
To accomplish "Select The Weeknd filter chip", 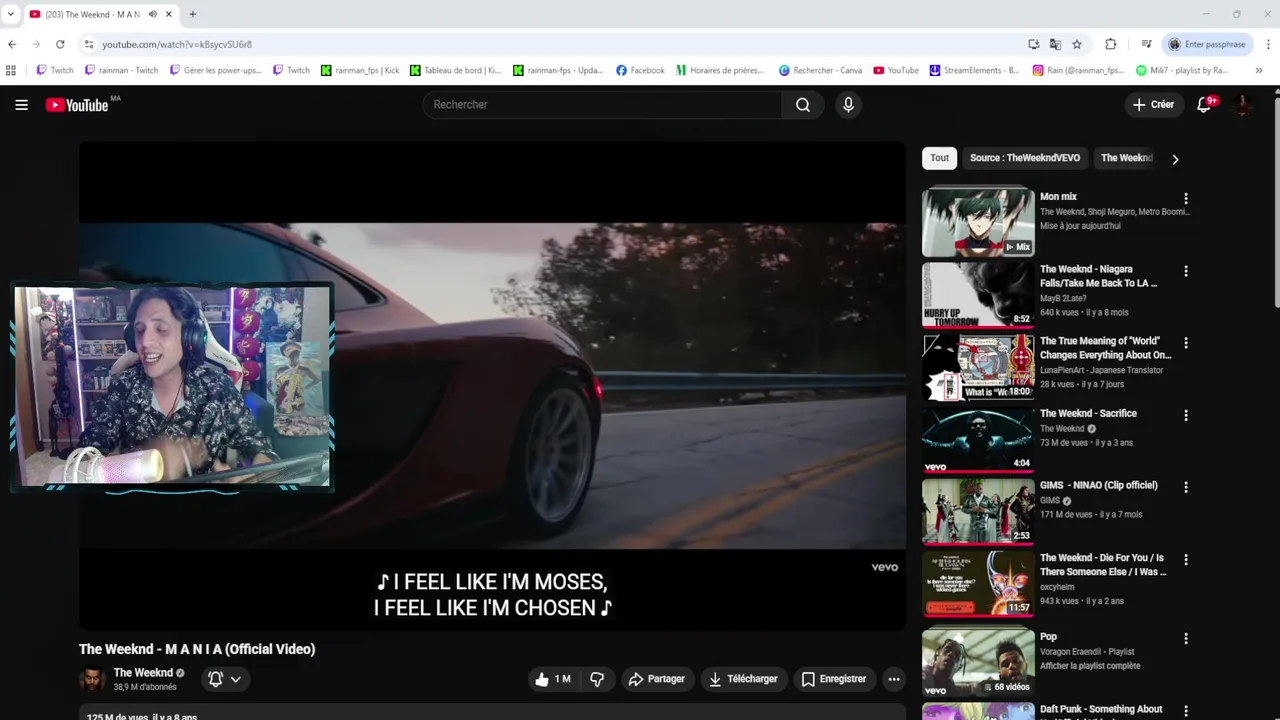I will pos(1125,158).
